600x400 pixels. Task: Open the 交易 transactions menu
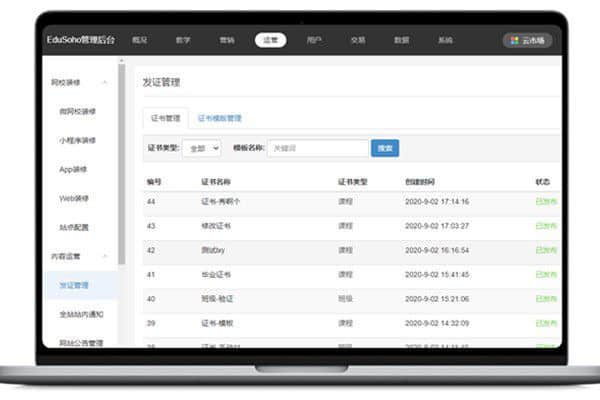coord(358,40)
